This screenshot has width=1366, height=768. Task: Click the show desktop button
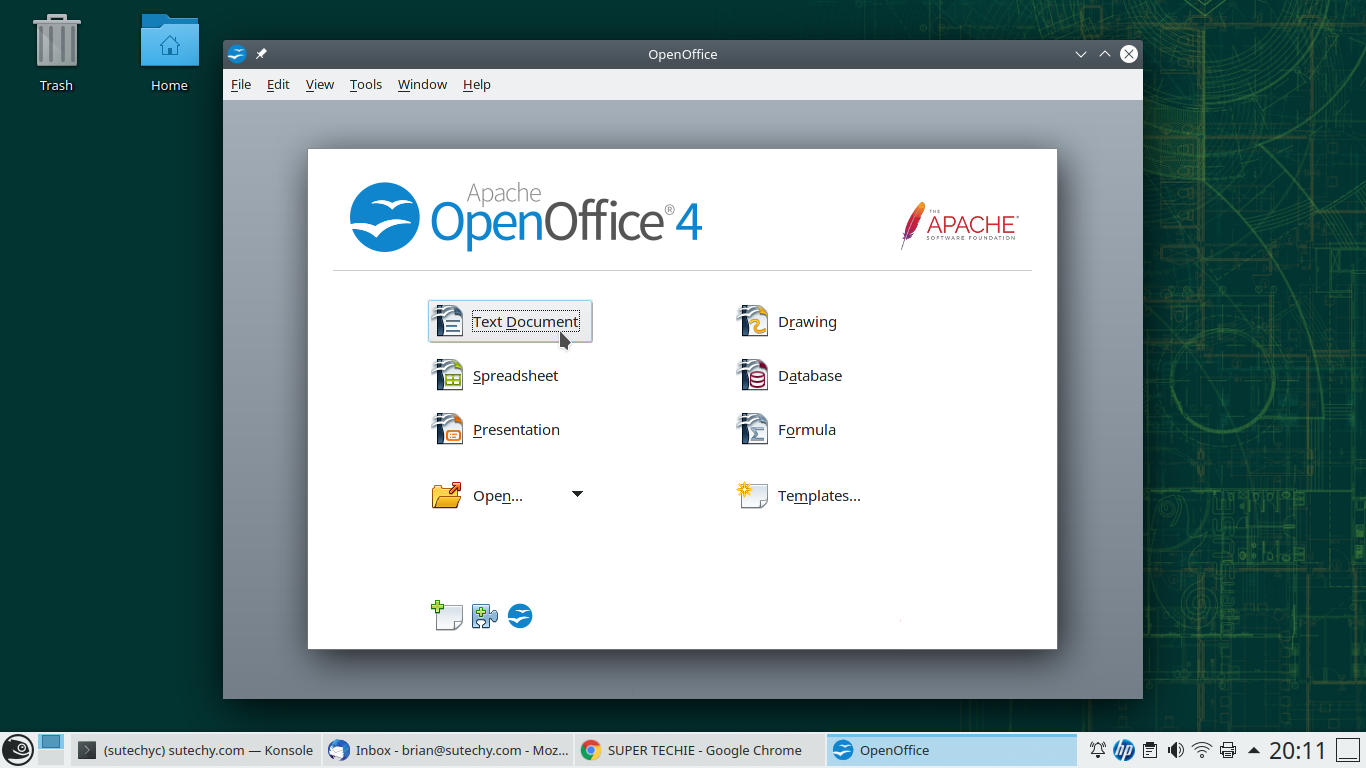click(x=1348, y=750)
